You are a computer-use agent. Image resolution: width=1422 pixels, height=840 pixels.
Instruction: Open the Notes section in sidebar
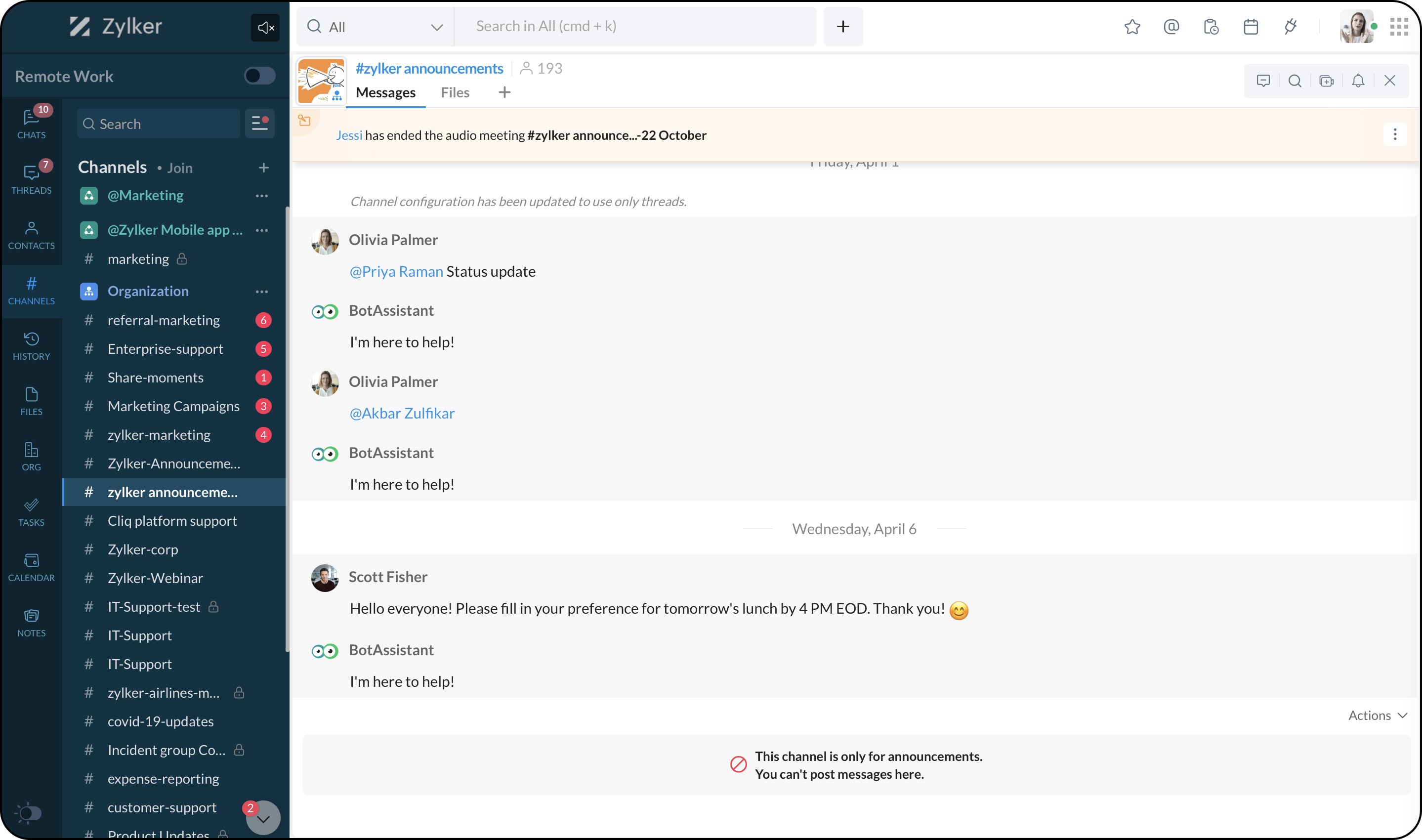pos(31,623)
